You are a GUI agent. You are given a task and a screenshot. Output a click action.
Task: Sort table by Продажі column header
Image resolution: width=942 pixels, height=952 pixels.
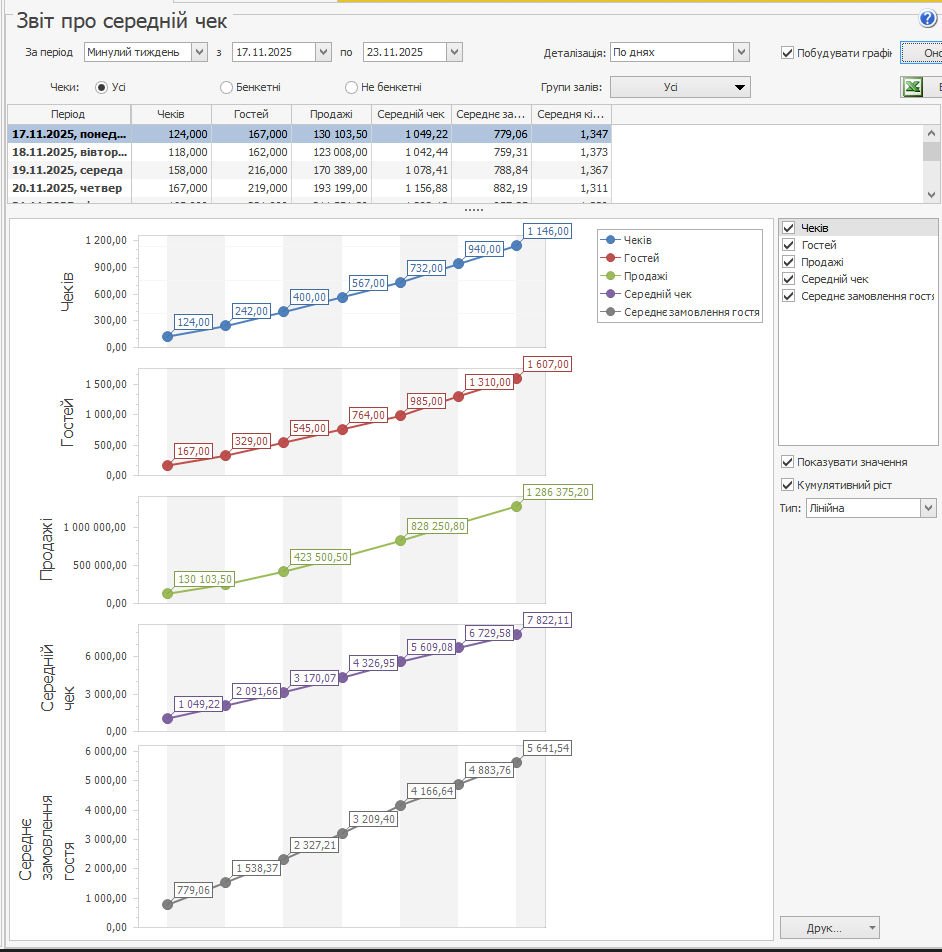(331, 114)
